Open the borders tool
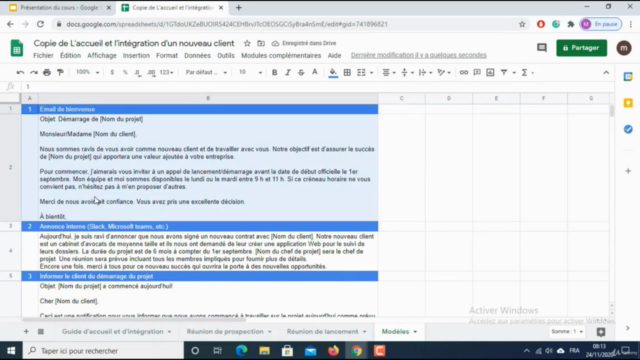This screenshot has width=640, height=360. [x=347, y=73]
